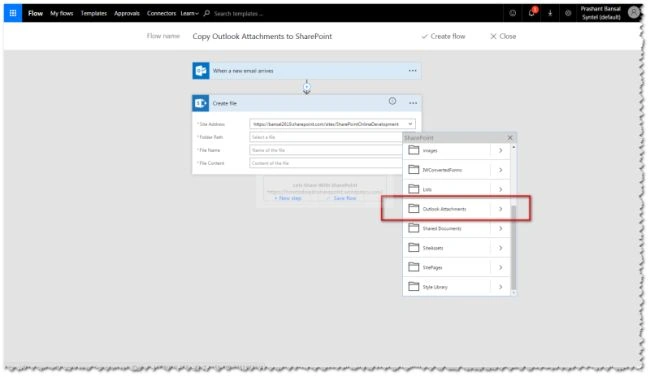This screenshot has width=650, height=377.
Task: Expand the When a new email arrives step
Action: pos(307,71)
